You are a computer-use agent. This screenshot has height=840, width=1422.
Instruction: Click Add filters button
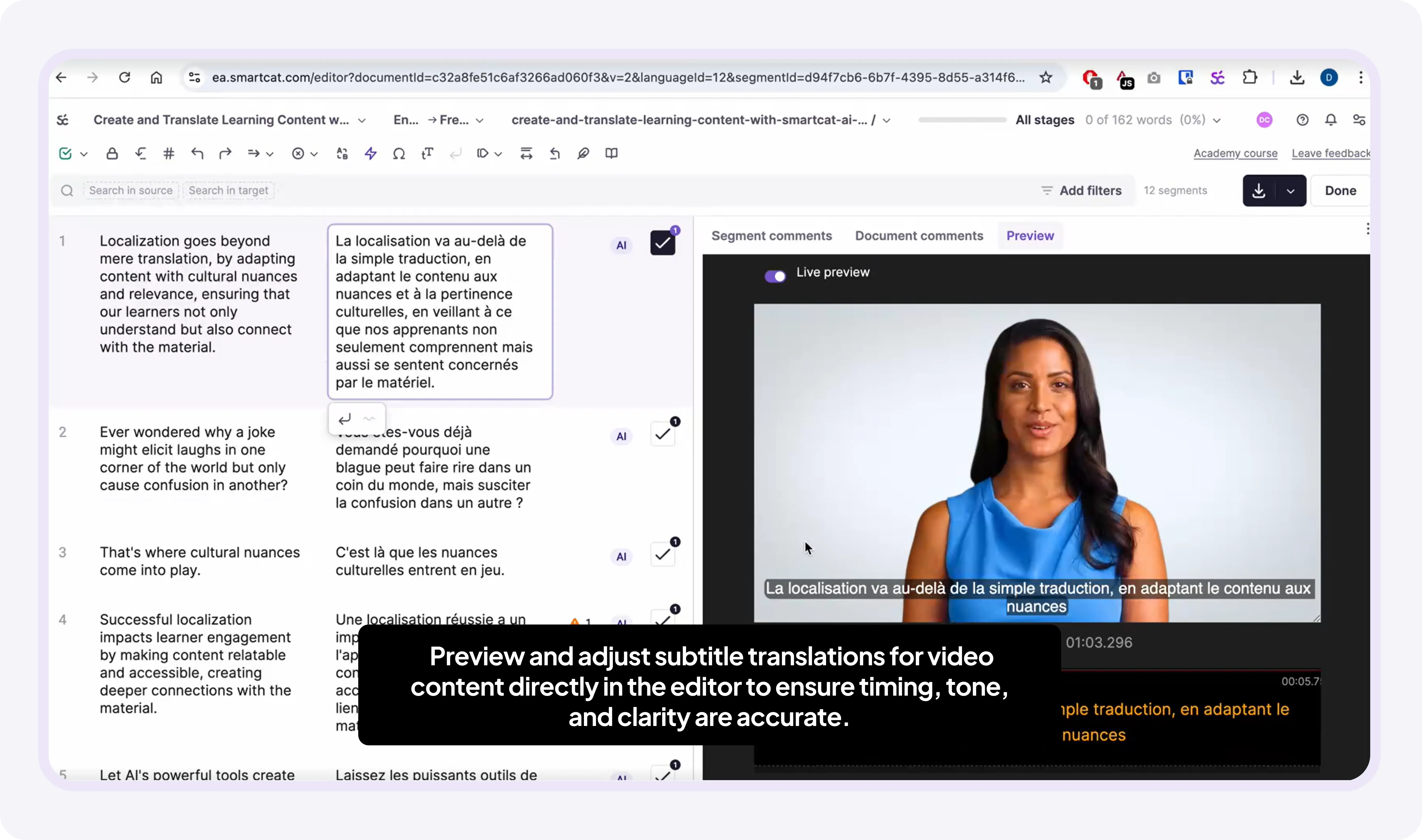coord(1081,191)
